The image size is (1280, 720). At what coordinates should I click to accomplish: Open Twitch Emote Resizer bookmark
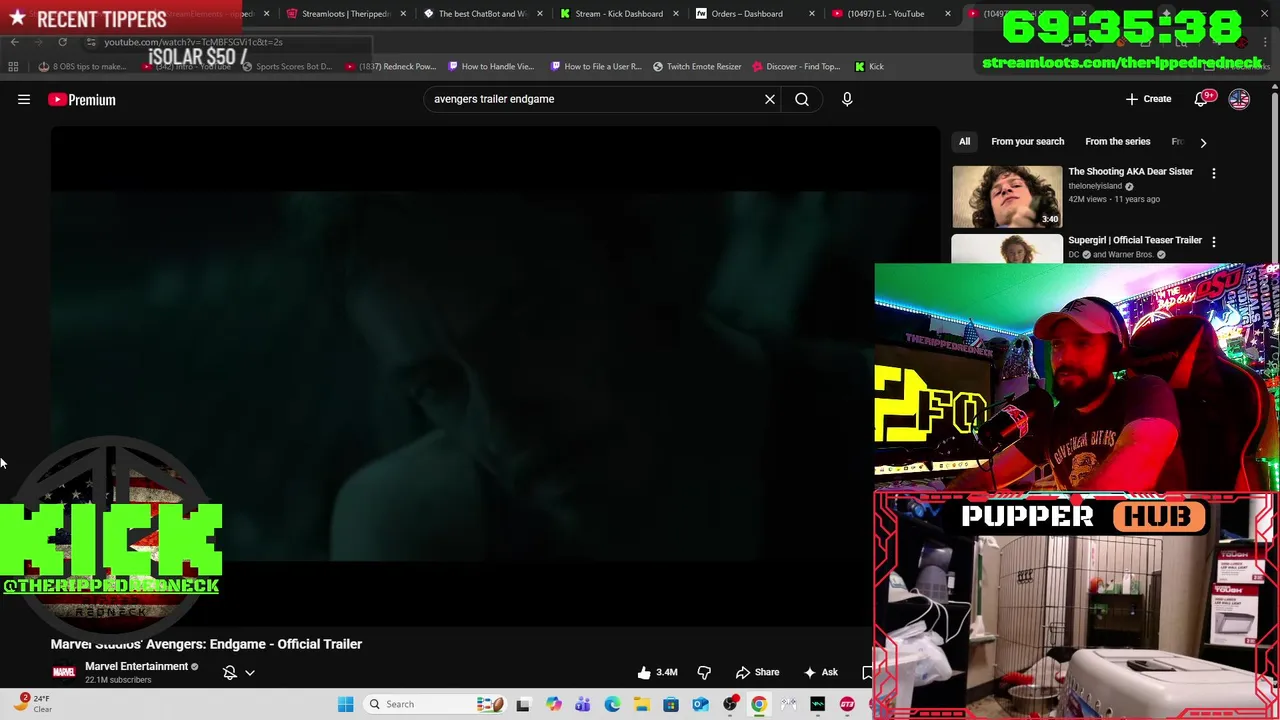pyautogui.click(x=697, y=66)
